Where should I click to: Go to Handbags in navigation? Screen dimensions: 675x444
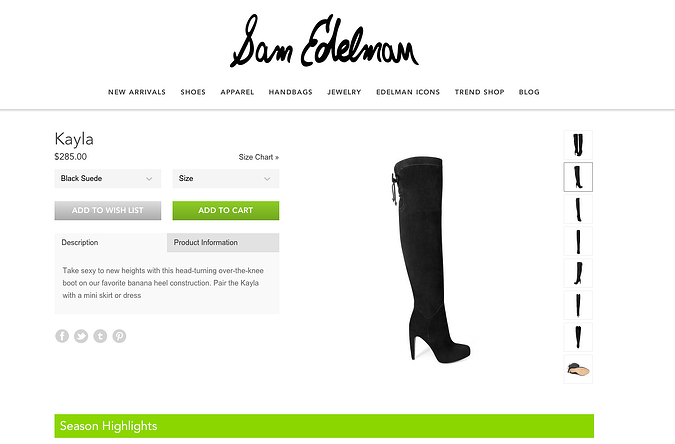pyautogui.click(x=291, y=92)
